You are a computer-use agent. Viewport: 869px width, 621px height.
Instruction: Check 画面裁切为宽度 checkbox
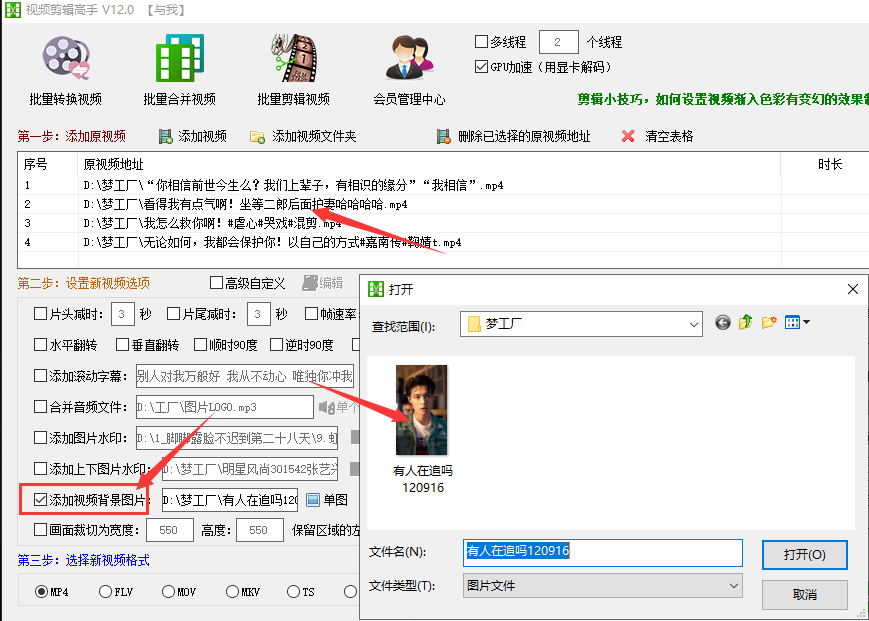coord(40,530)
